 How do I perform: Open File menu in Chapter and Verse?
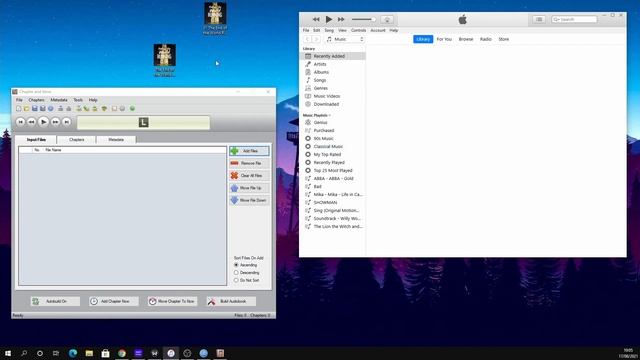point(19,100)
